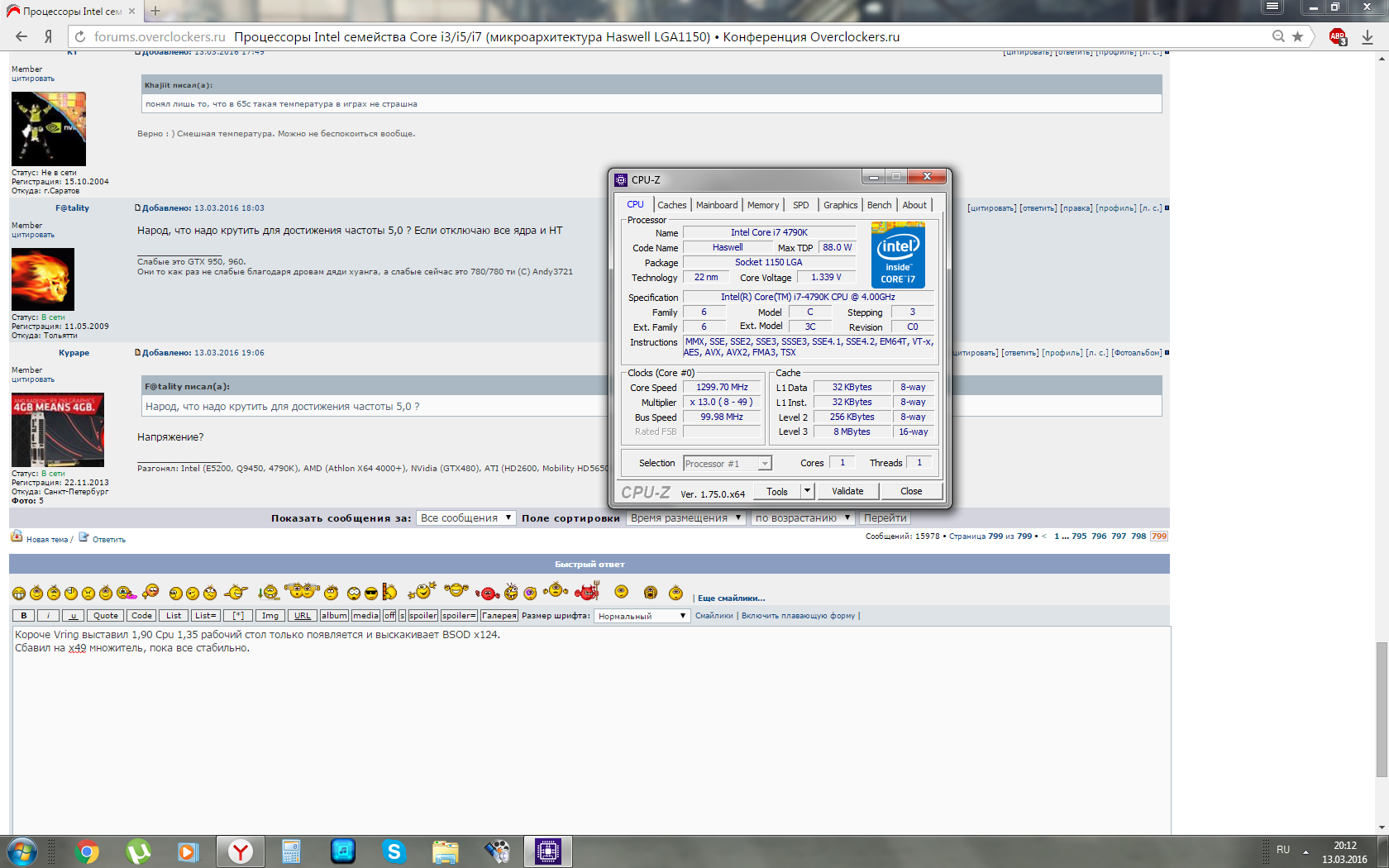Open F@tality's profile name link
This screenshot has width=1389, height=868.
[x=73, y=208]
